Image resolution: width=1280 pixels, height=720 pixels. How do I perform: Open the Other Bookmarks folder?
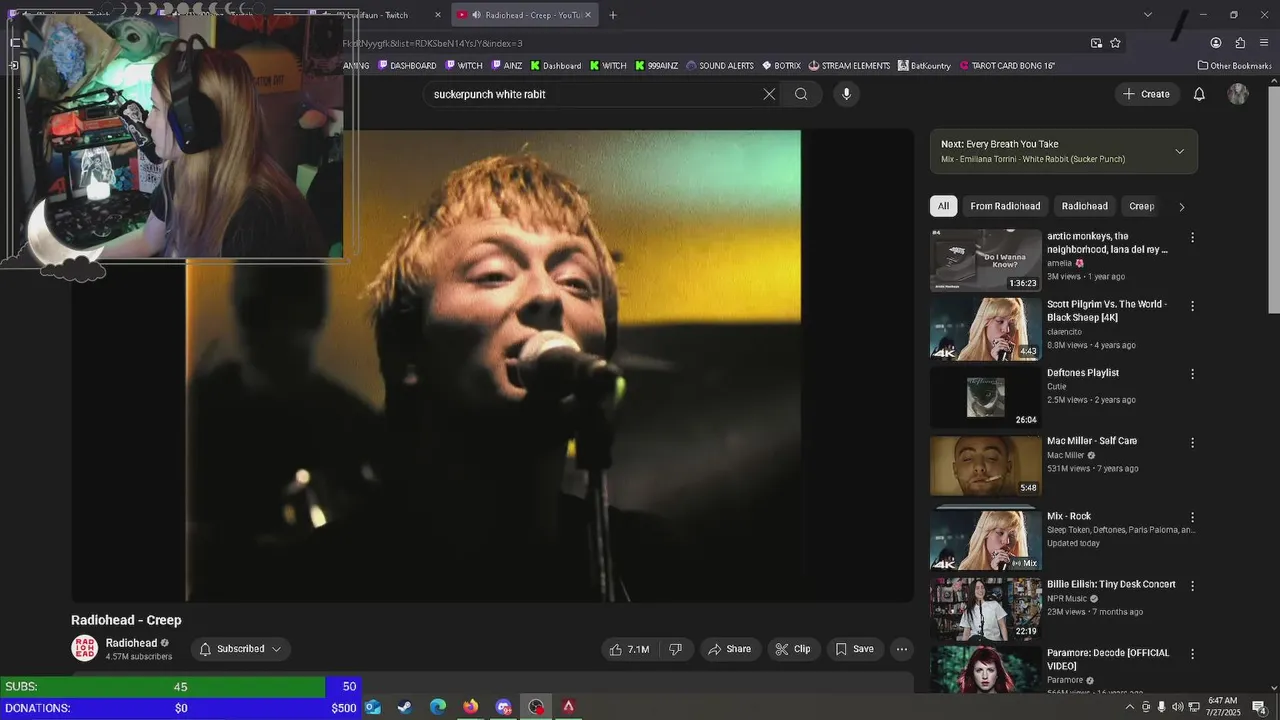tap(1234, 66)
